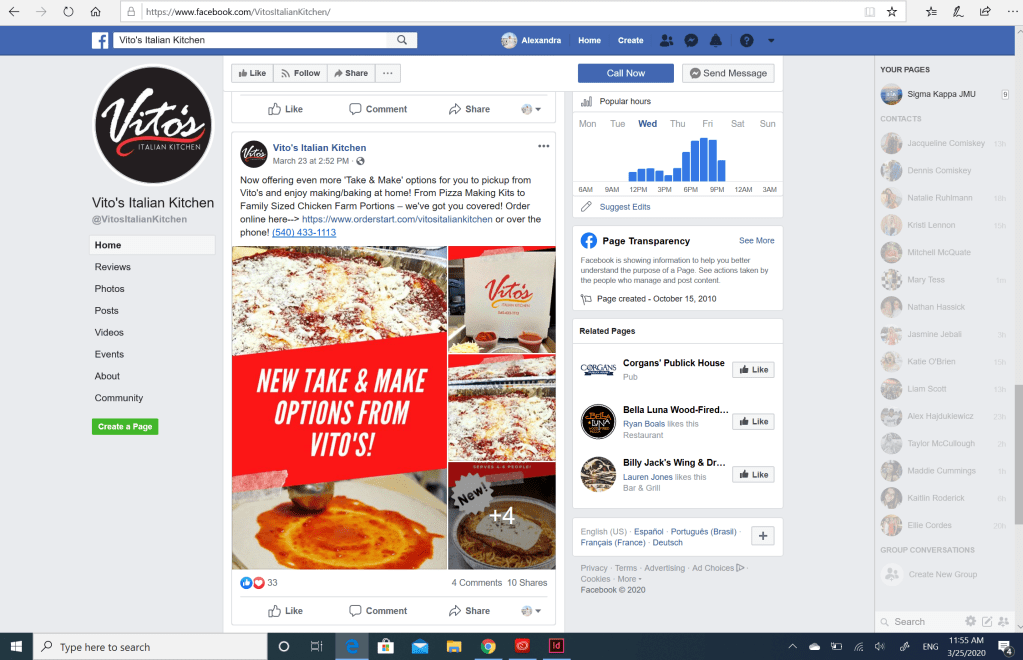Open Sigma Kappa JMU page
1023x660 pixels.
click(941, 94)
